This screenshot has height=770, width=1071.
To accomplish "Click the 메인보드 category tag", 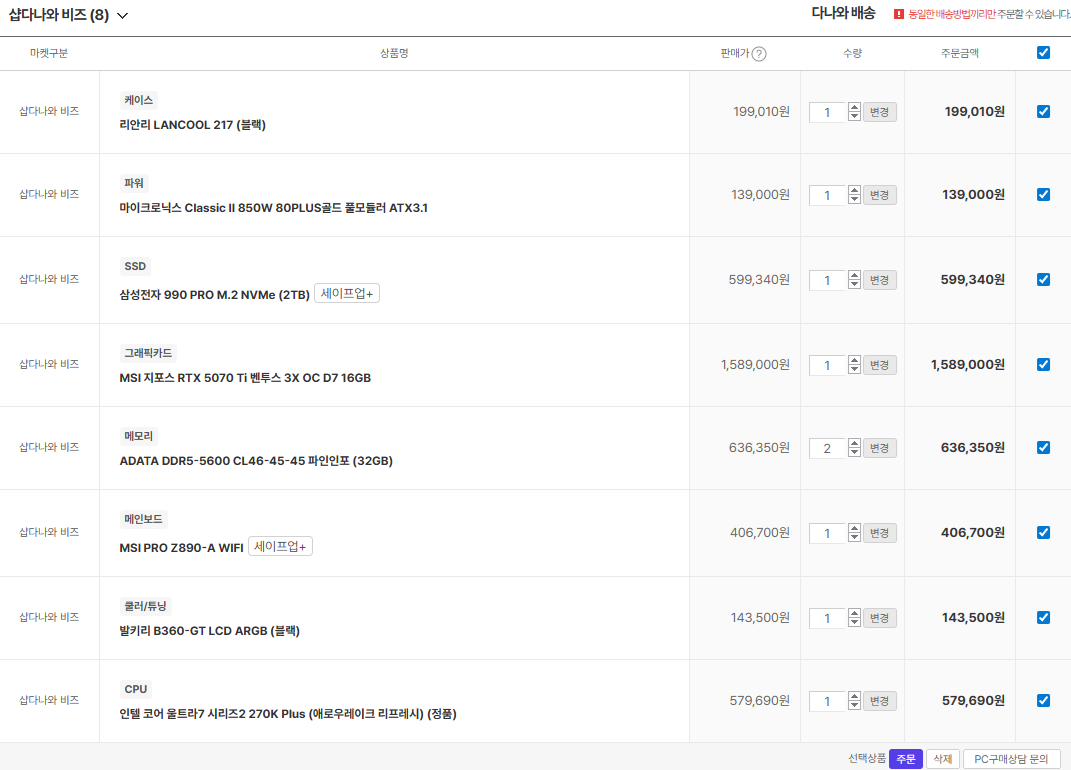I will tap(143, 519).
